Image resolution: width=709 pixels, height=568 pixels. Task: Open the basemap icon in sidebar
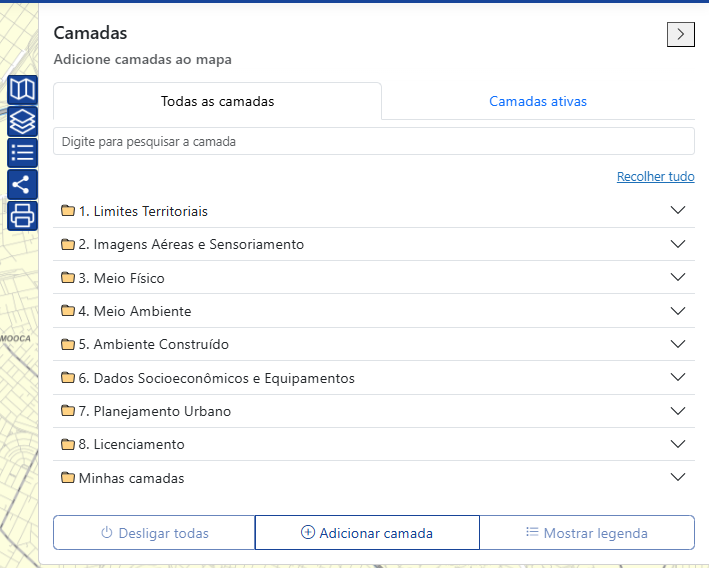(22, 90)
